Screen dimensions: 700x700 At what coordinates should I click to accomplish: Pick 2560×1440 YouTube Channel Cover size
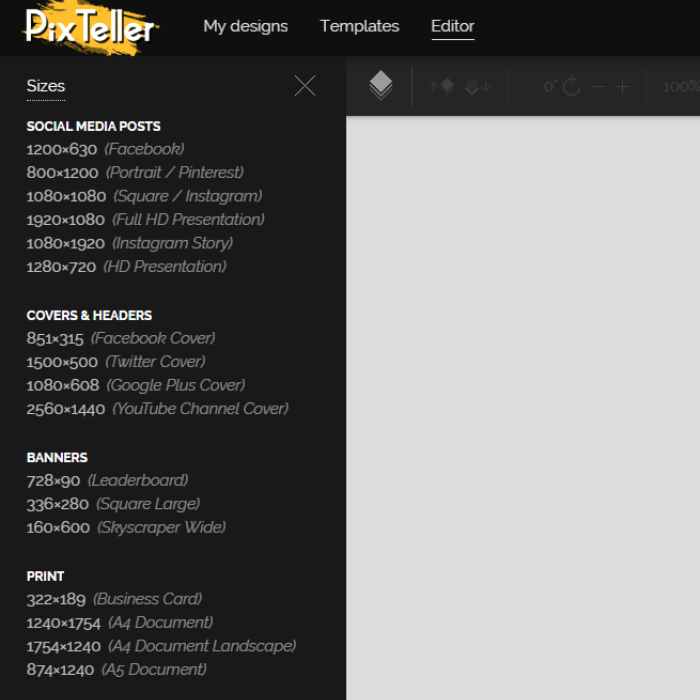(x=158, y=409)
